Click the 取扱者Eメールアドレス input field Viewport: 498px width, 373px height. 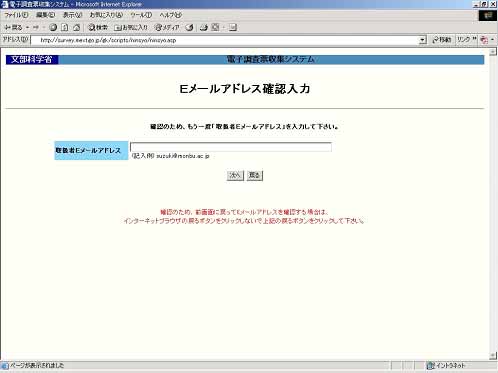(x=231, y=147)
